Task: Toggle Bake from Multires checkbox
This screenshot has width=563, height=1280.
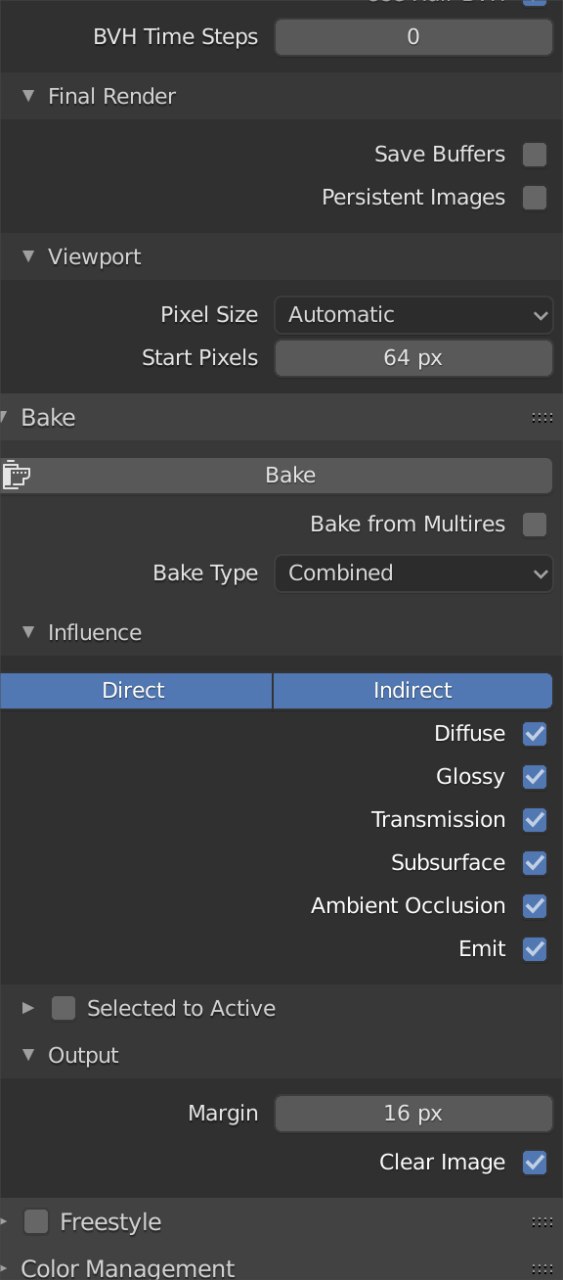Action: pos(535,524)
